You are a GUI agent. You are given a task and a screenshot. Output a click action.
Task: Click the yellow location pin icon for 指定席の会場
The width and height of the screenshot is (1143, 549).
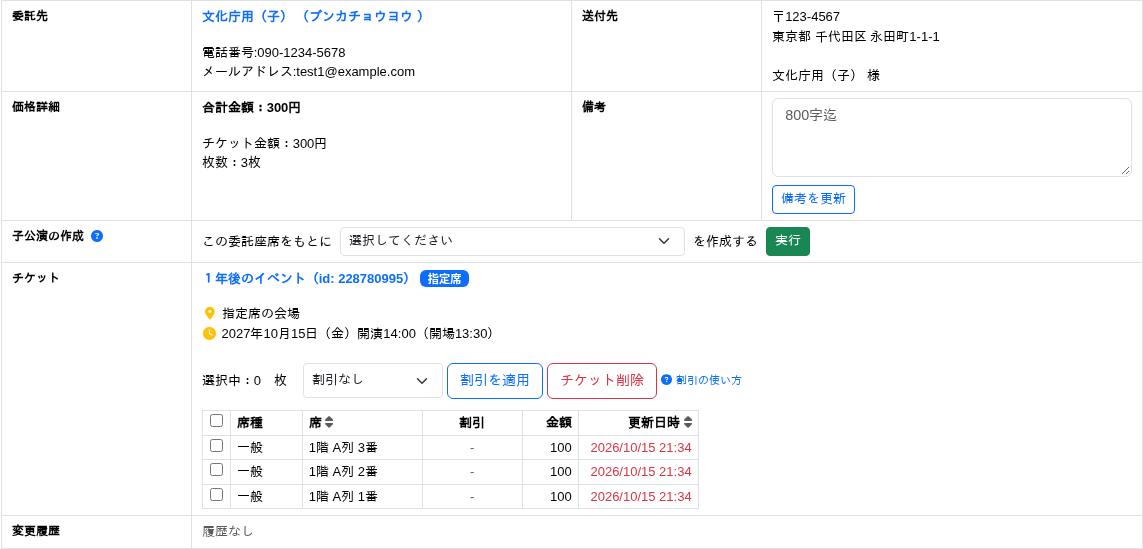click(x=209, y=314)
